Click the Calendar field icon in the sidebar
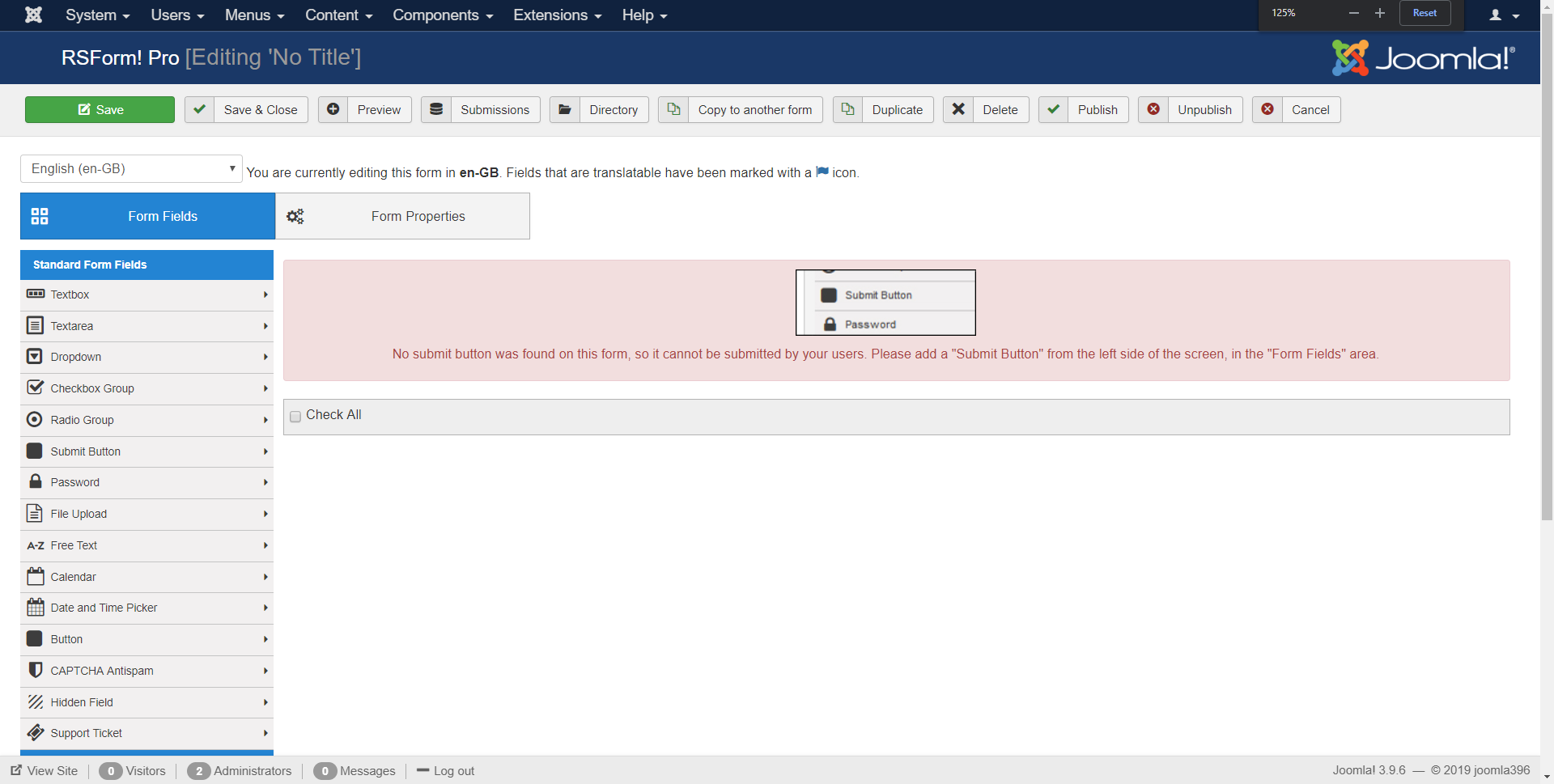This screenshot has width=1554, height=784. [36, 577]
